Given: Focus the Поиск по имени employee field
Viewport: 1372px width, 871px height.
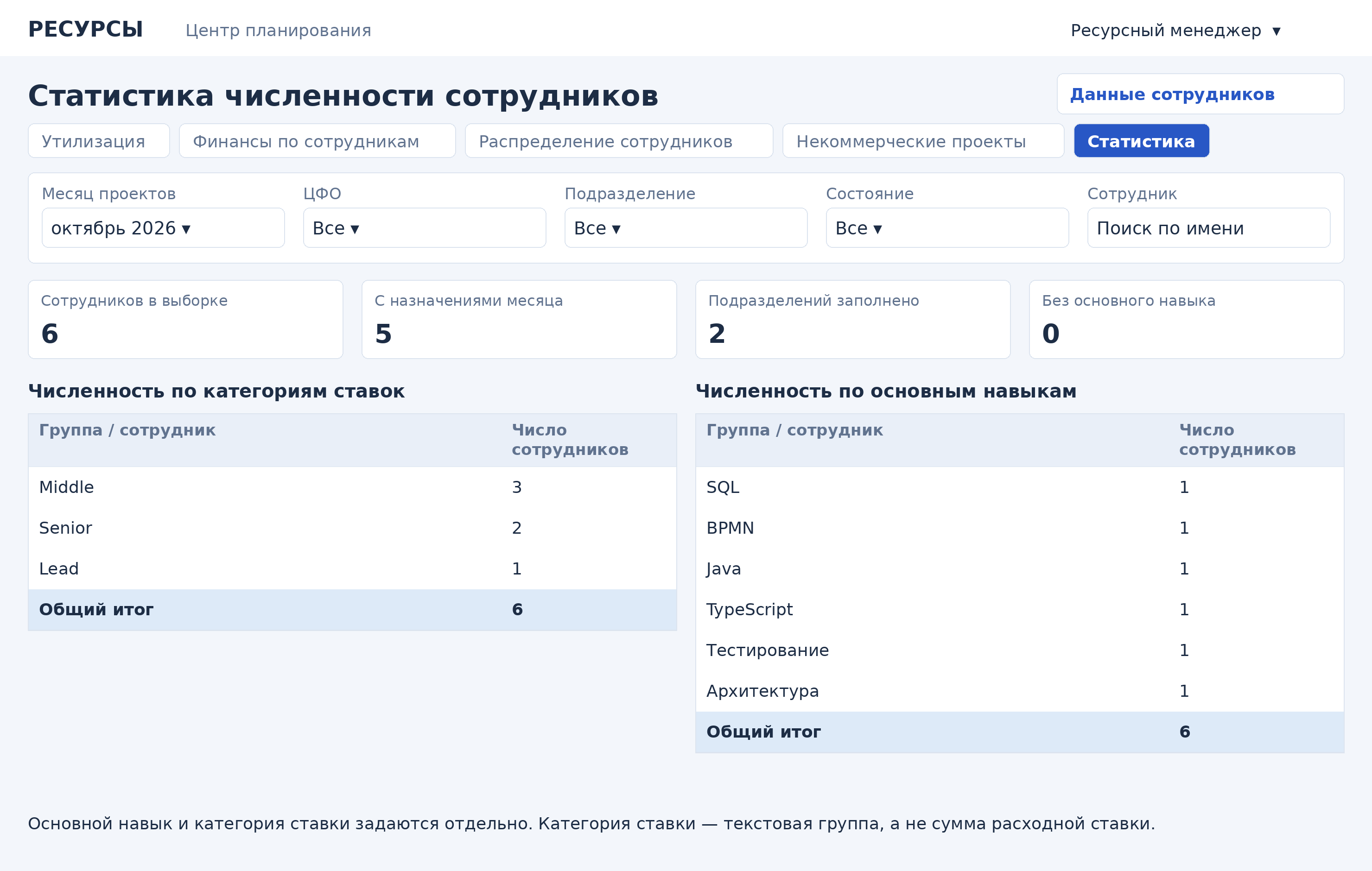Looking at the screenshot, I should click(1208, 228).
